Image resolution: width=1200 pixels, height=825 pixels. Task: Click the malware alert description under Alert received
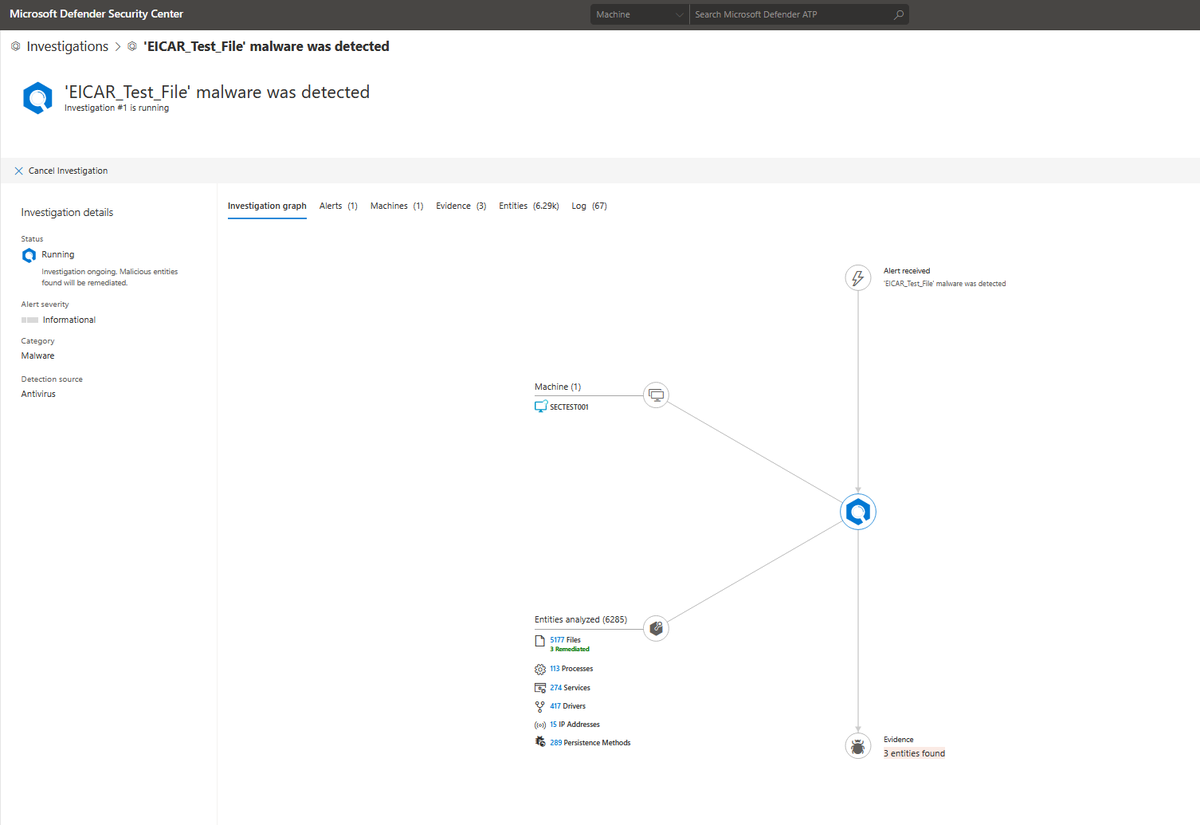click(945, 284)
